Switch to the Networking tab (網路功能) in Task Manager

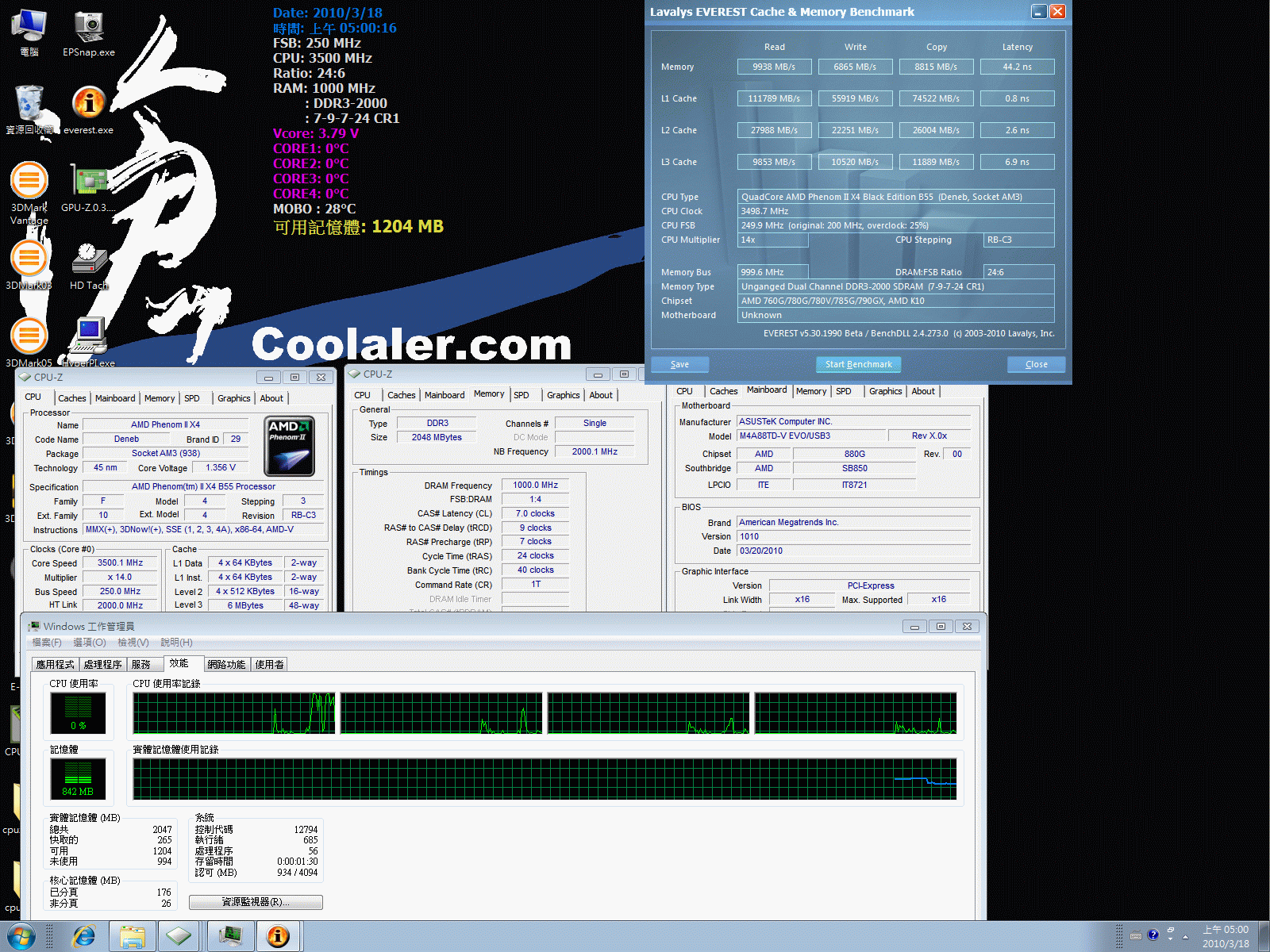click(x=226, y=665)
